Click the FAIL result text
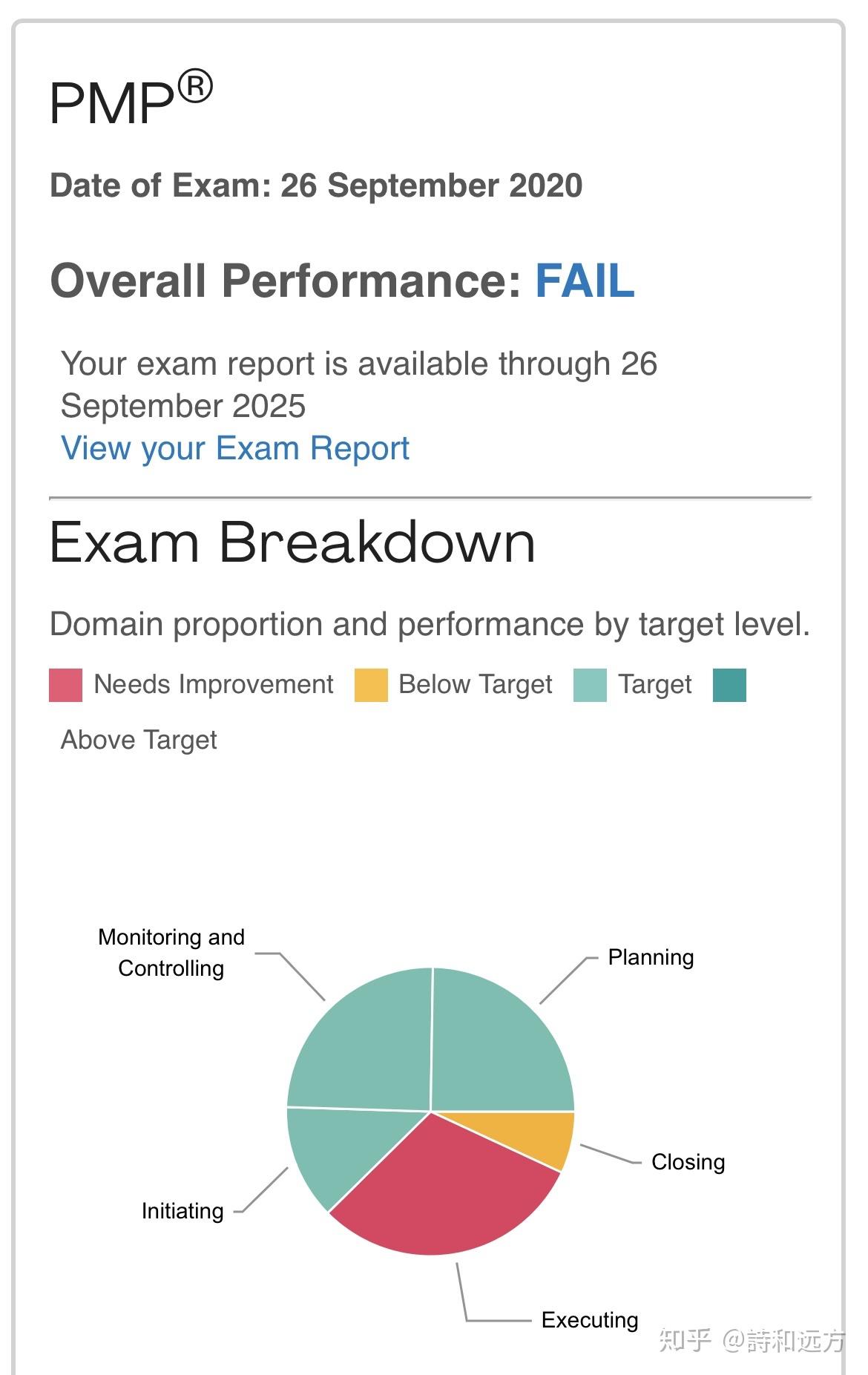The height and width of the screenshot is (1375, 868). tap(585, 281)
